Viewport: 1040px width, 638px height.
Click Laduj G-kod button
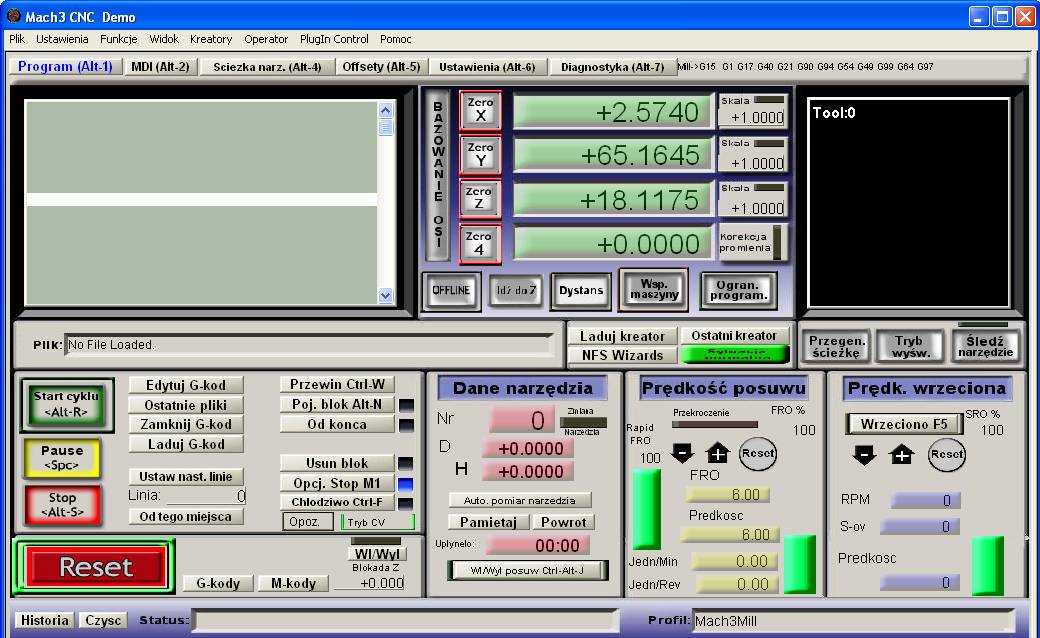pos(186,444)
